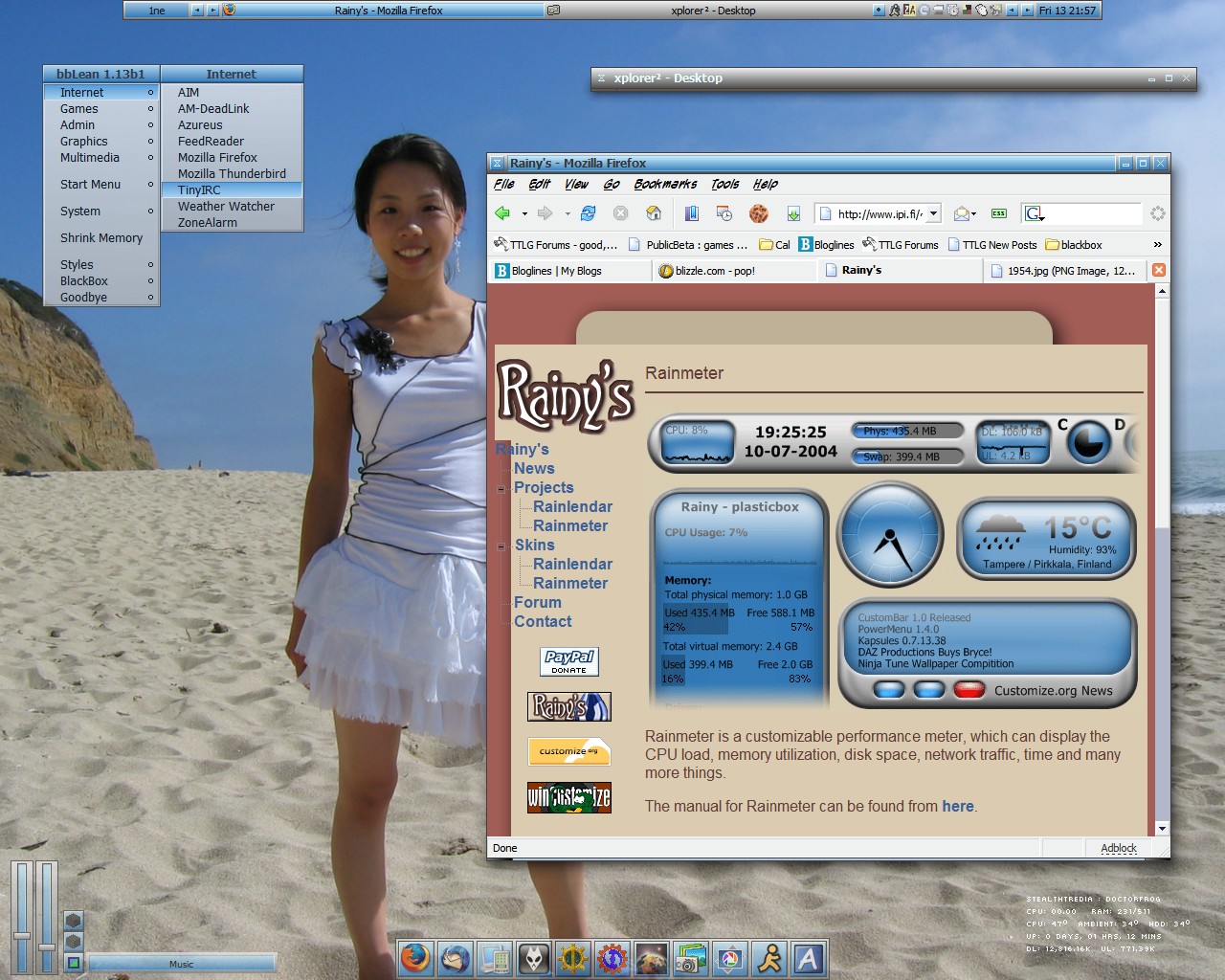Open the Earth globe dock icon
Viewport: 1225px width, 980px height.
click(652, 958)
